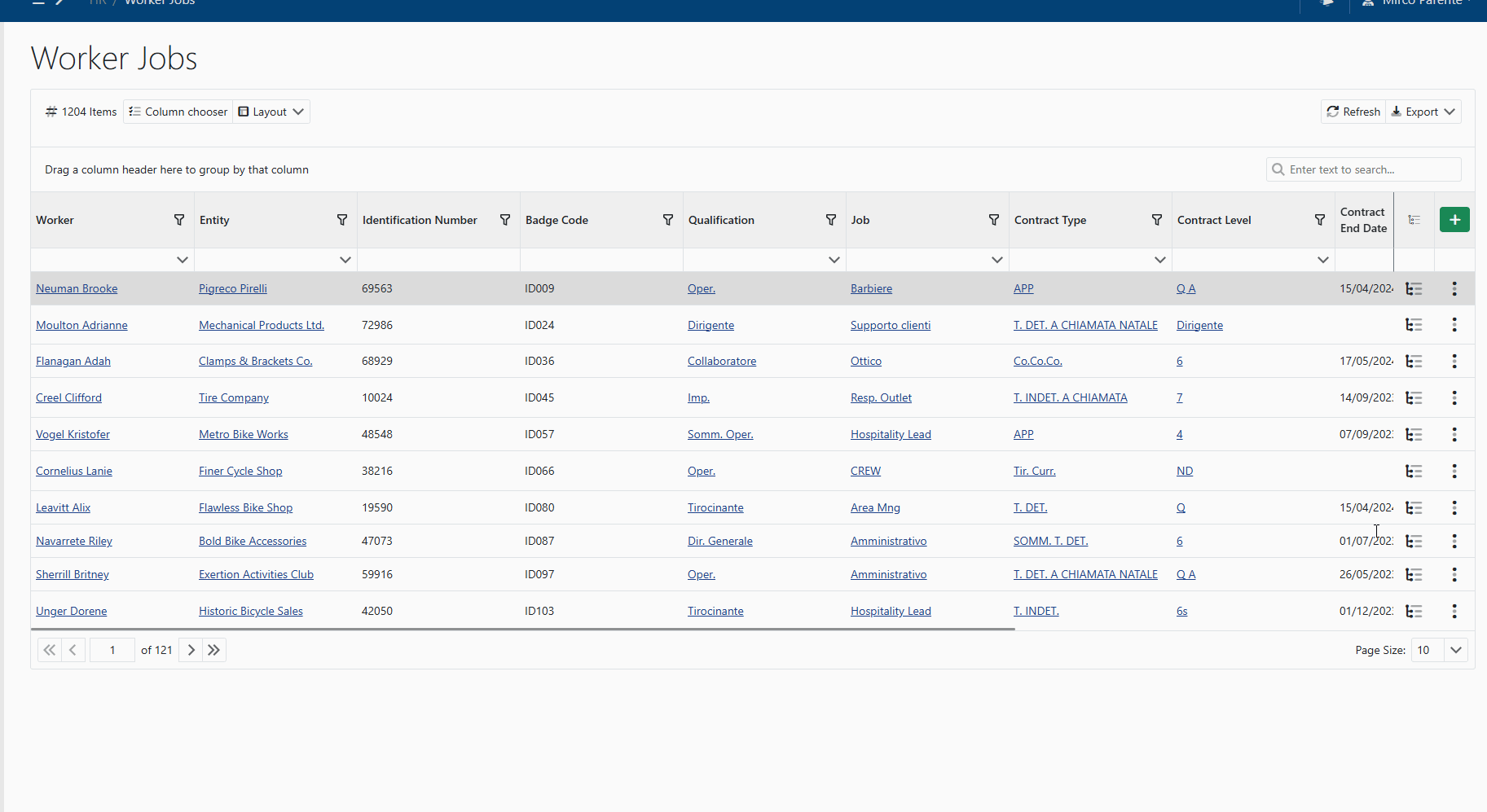This screenshot has height=812, width=1487.
Task: Open the Hospitality Lead job for Vogel Kristofer
Action: pyautogui.click(x=890, y=435)
